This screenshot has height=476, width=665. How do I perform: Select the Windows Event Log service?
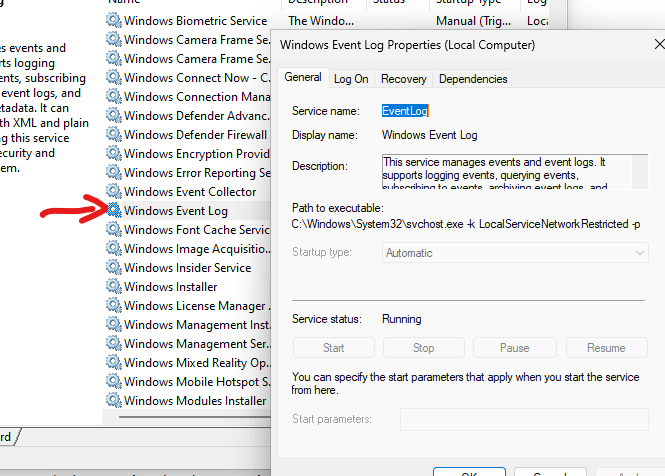(187, 210)
